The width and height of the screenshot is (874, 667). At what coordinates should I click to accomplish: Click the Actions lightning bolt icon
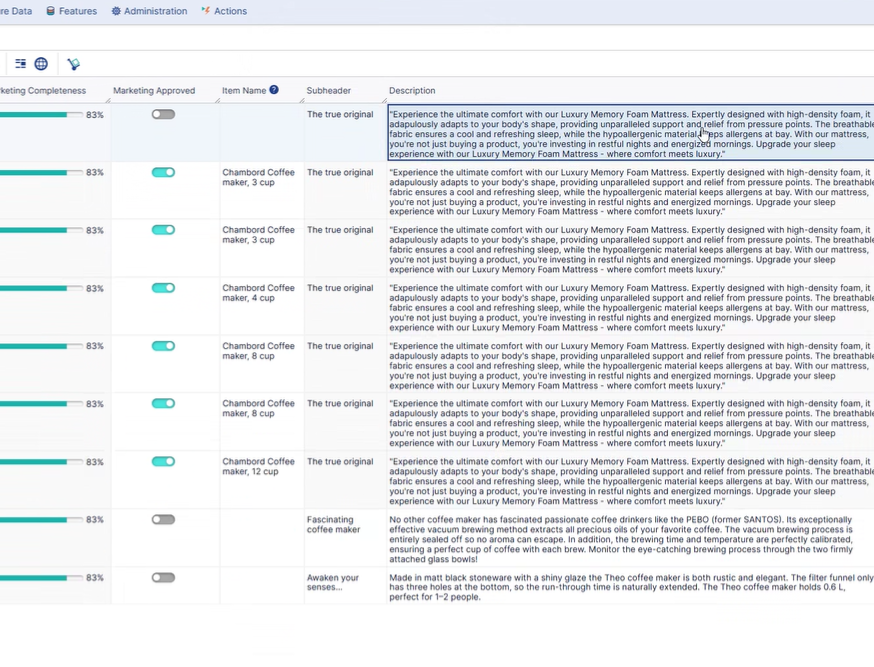(x=205, y=11)
